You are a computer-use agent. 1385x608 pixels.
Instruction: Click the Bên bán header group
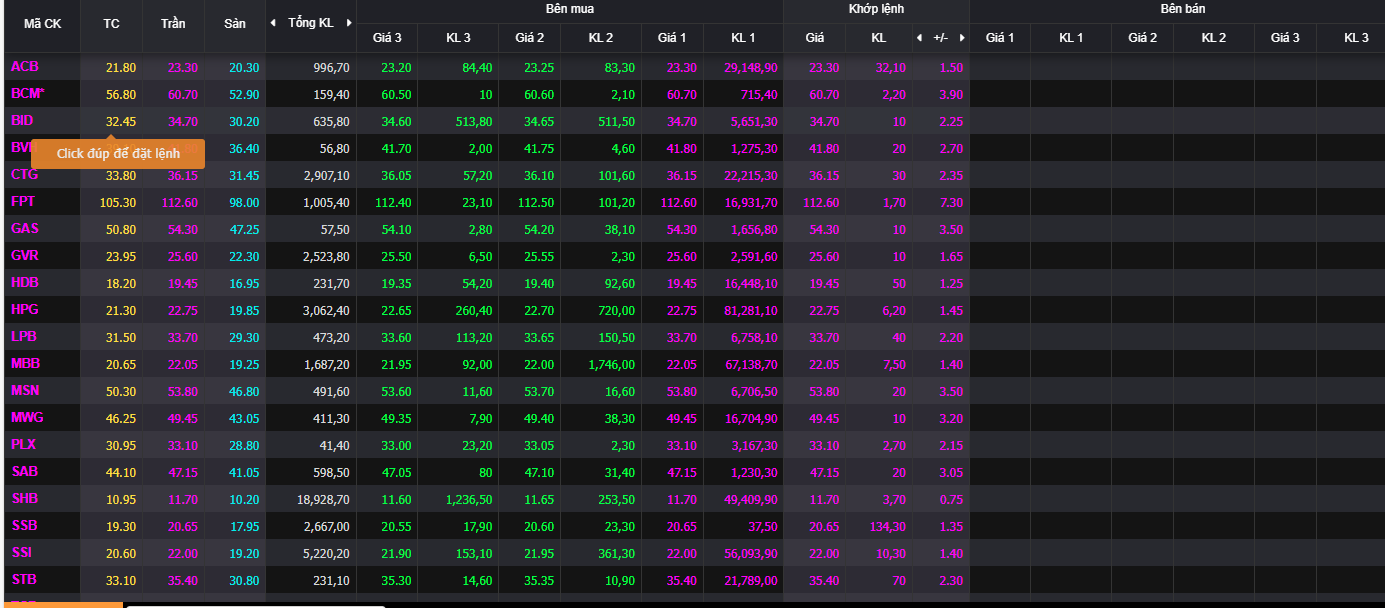point(1177,9)
